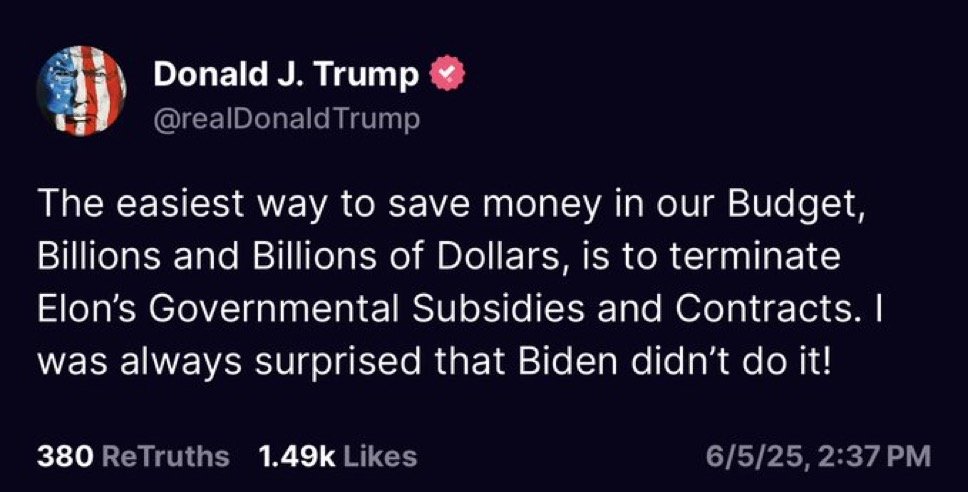
Task: View the 380 ReTruths list
Action: 133,457
